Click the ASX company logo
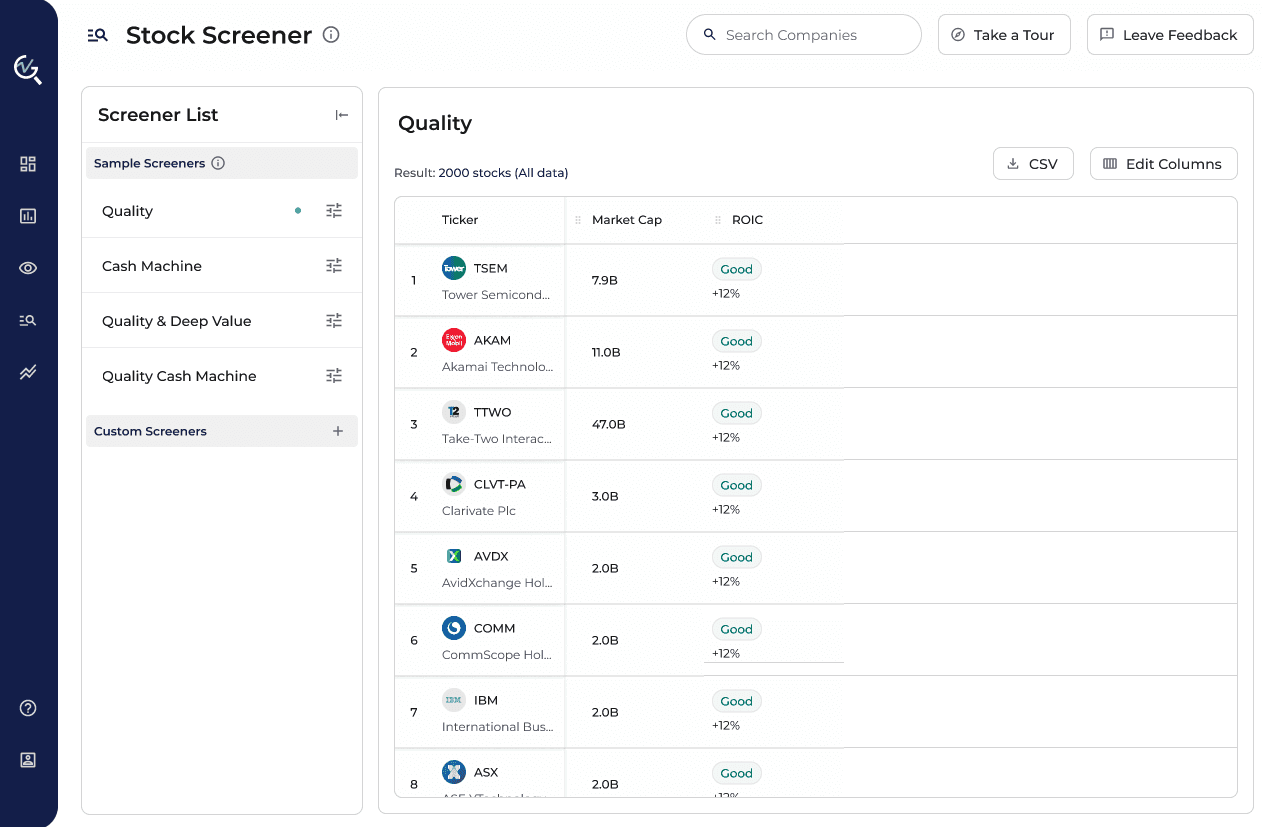 pos(454,772)
